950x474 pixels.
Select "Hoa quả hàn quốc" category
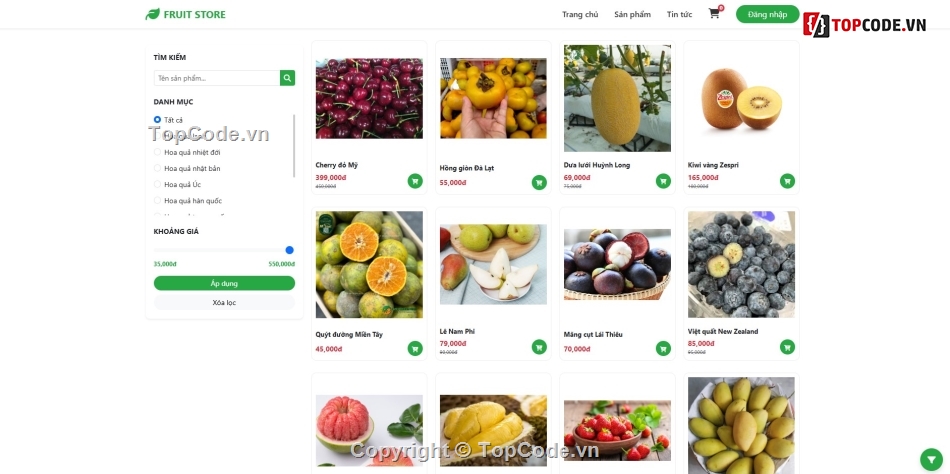157,200
